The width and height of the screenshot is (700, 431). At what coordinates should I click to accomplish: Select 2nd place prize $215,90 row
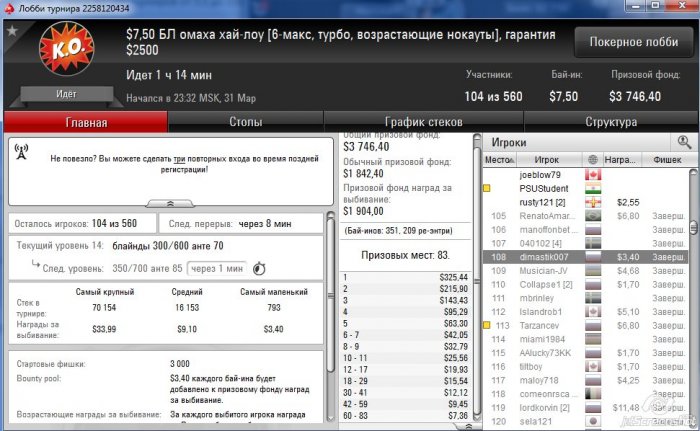pos(405,289)
